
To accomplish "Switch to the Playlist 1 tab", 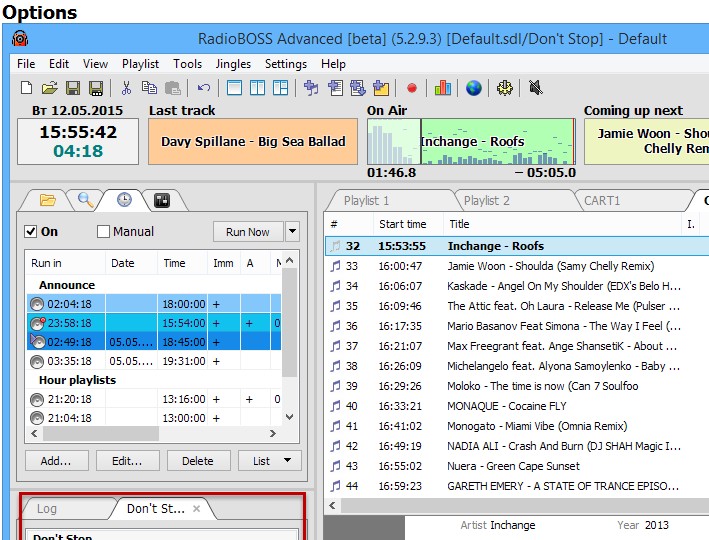I will [389, 200].
